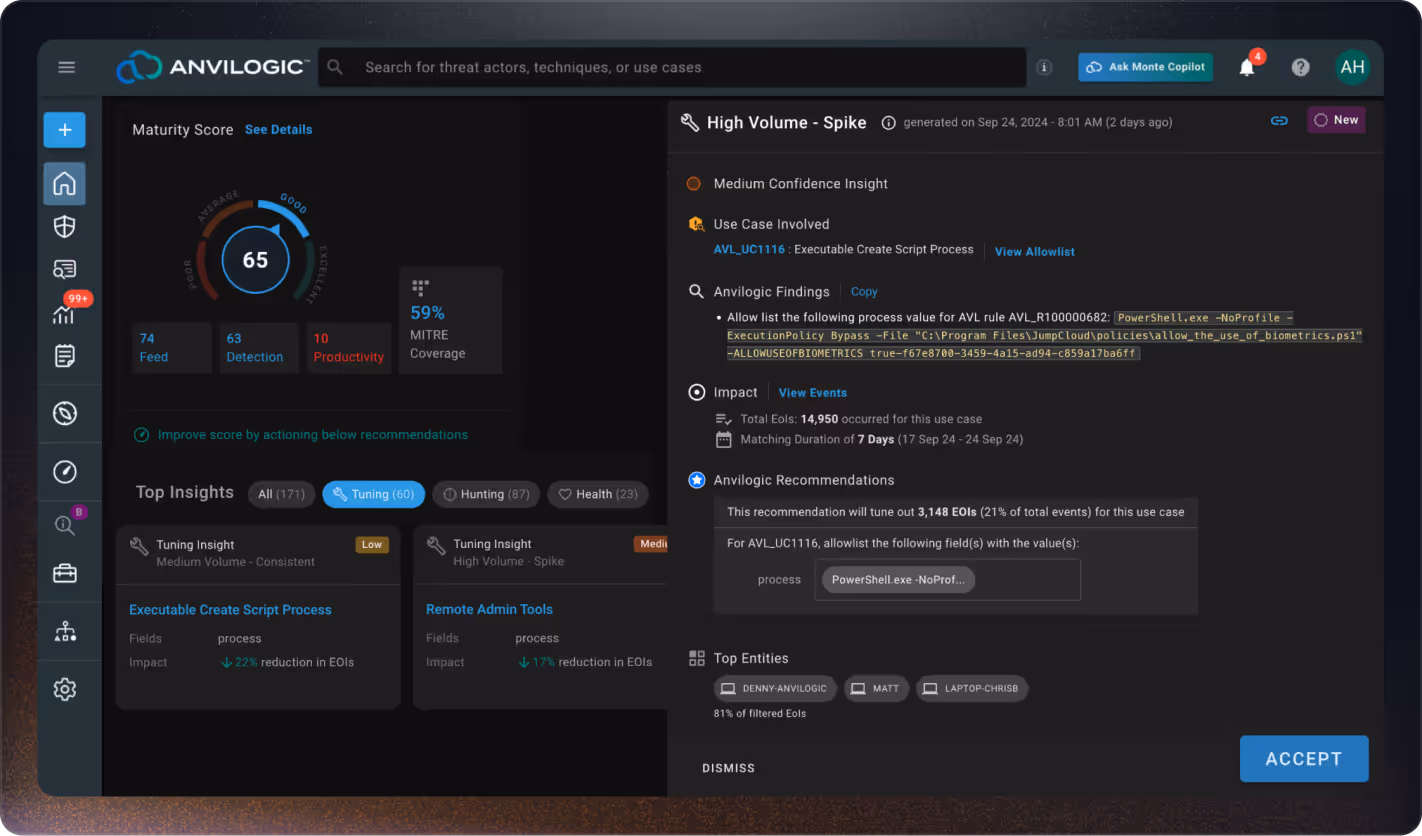Click Copy next to Anvilogic Findings
Viewport: 1422px width, 836px height.
[864, 292]
